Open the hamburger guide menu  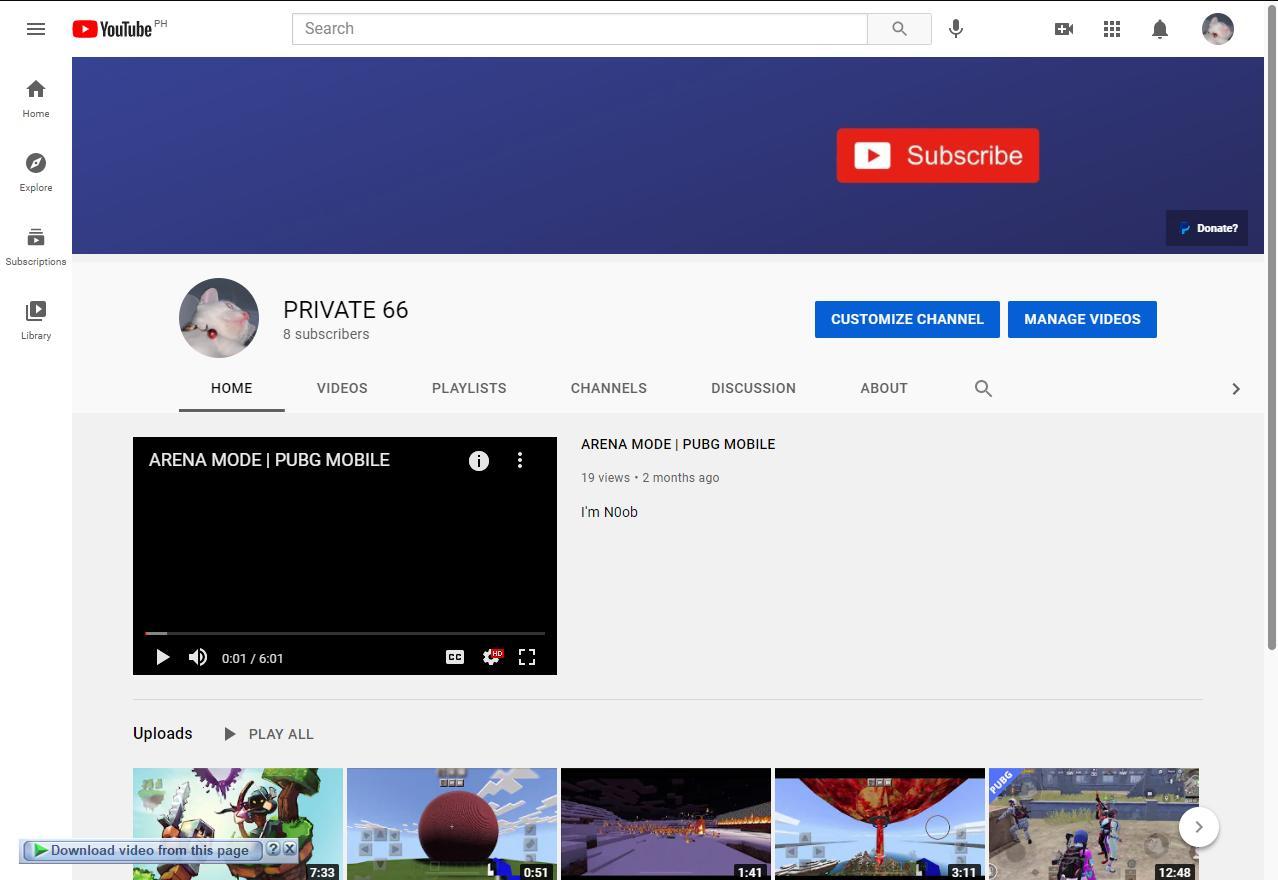click(36, 29)
